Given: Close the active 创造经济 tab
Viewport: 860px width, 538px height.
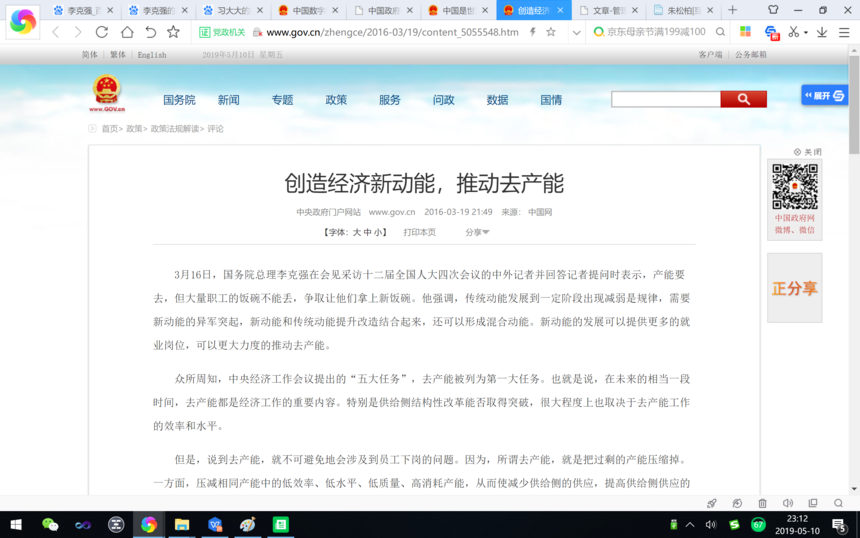Looking at the screenshot, I should click(x=560, y=10).
